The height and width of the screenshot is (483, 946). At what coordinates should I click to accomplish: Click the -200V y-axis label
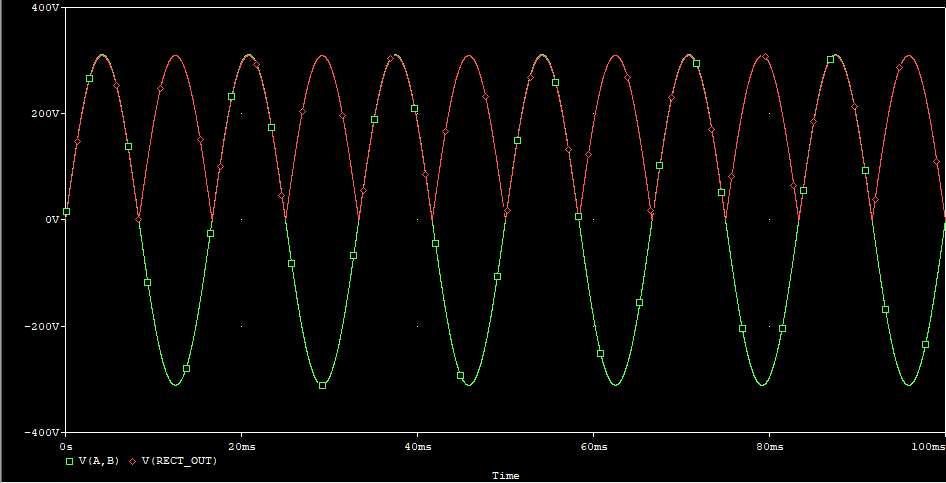coord(42,326)
